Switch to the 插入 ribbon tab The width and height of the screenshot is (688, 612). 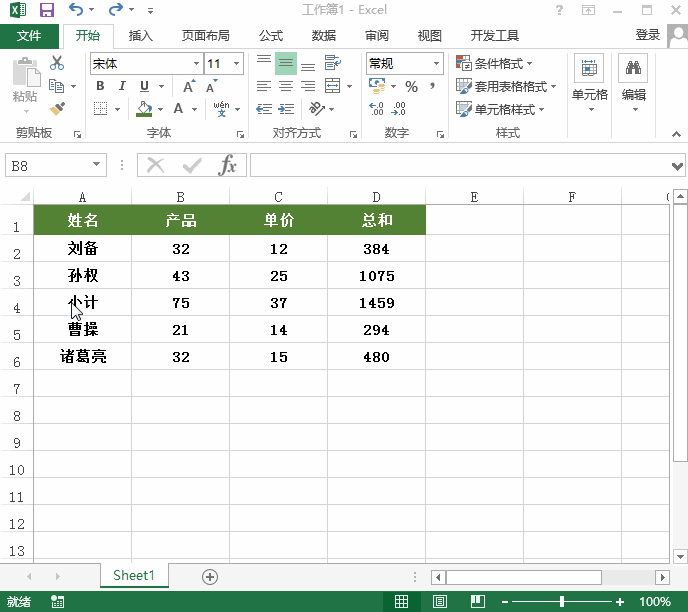[141, 36]
